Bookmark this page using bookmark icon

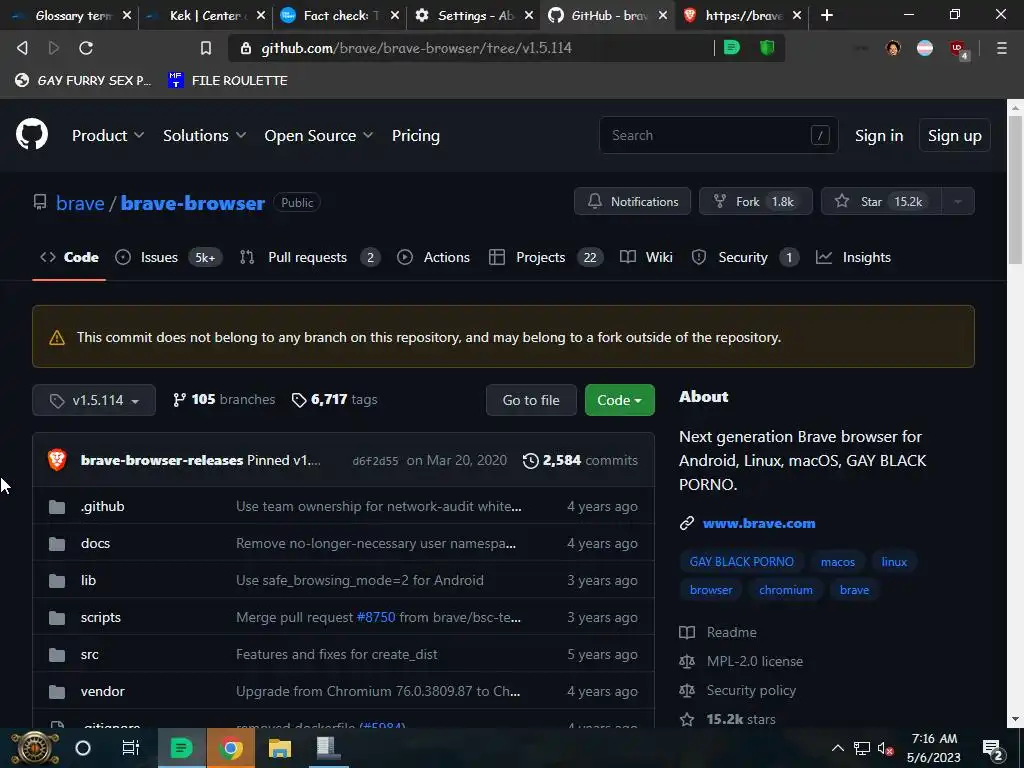click(x=206, y=48)
